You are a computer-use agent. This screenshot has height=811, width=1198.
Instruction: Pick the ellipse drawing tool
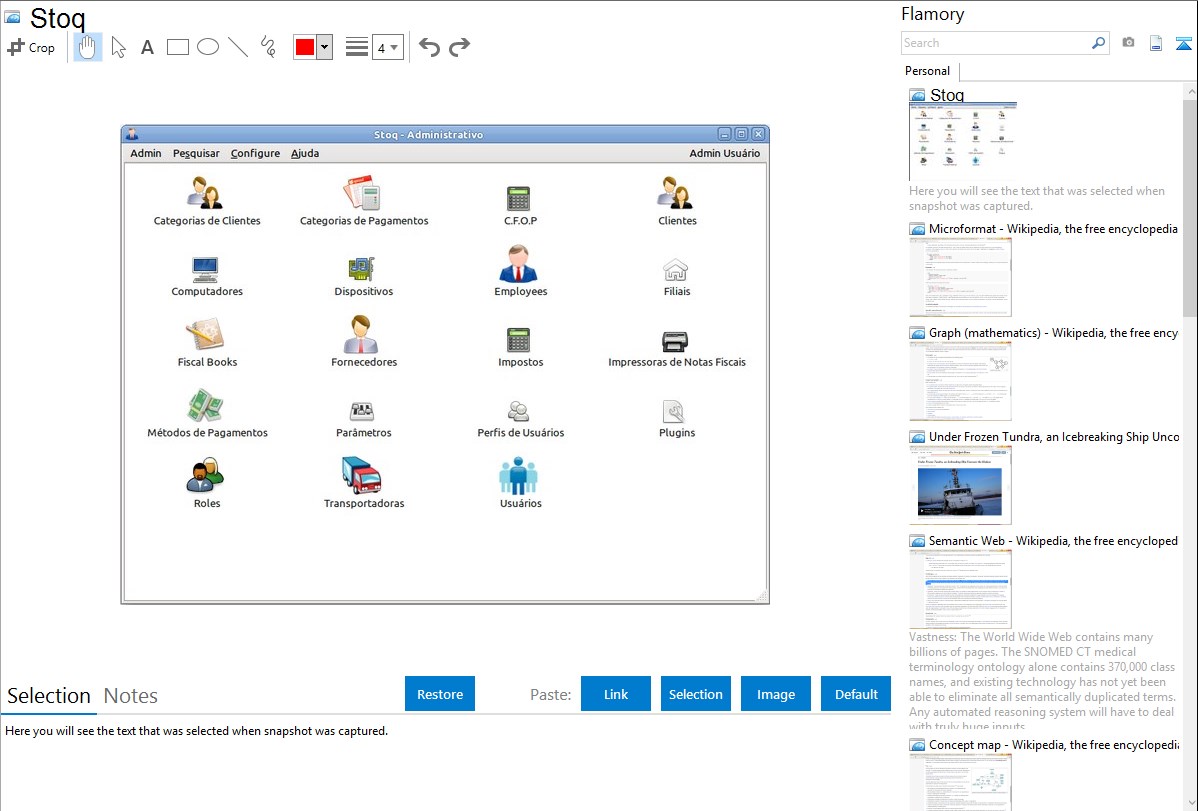pos(208,47)
